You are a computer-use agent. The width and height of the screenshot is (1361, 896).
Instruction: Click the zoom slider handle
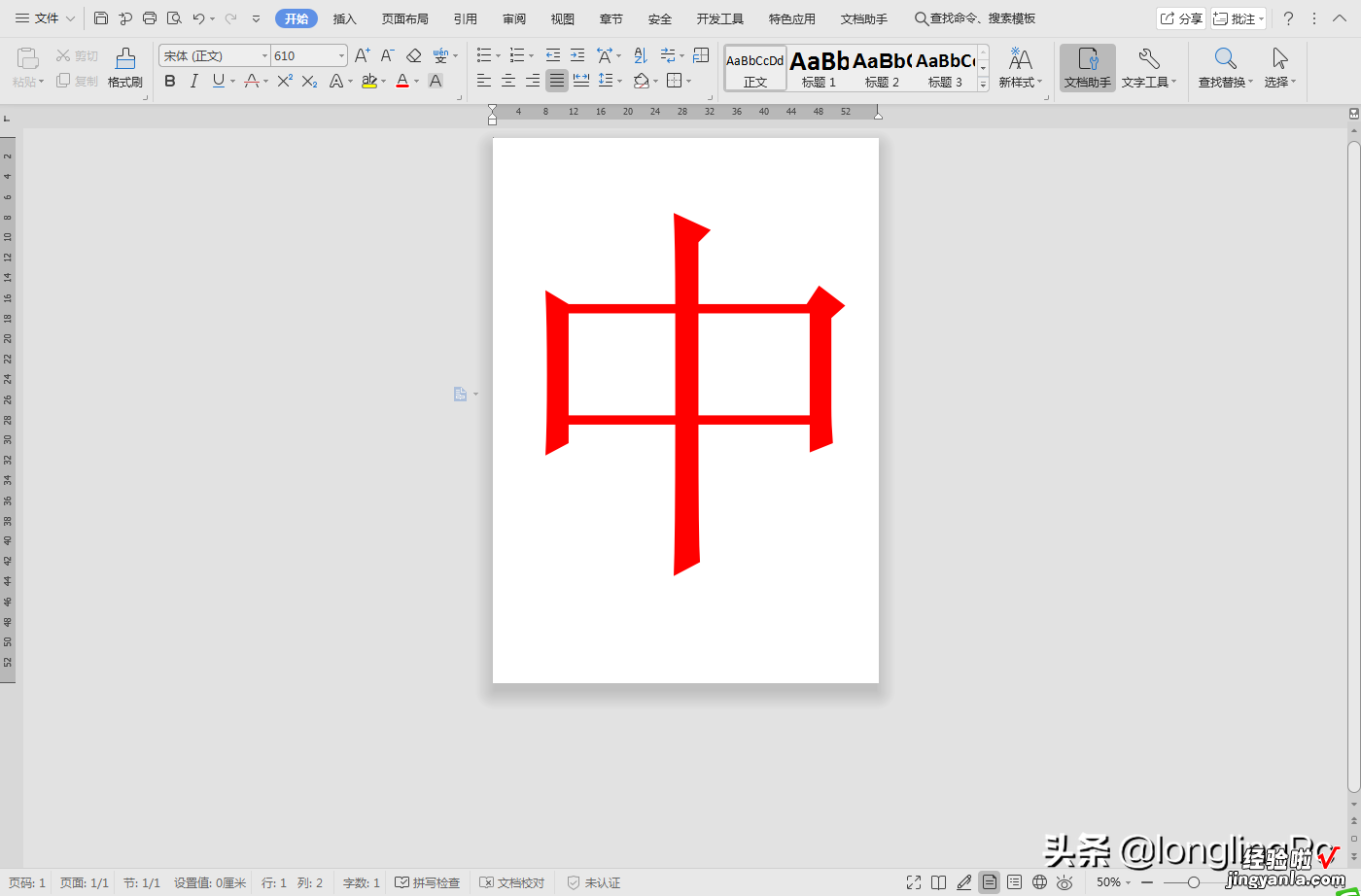(x=1194, y=882)
